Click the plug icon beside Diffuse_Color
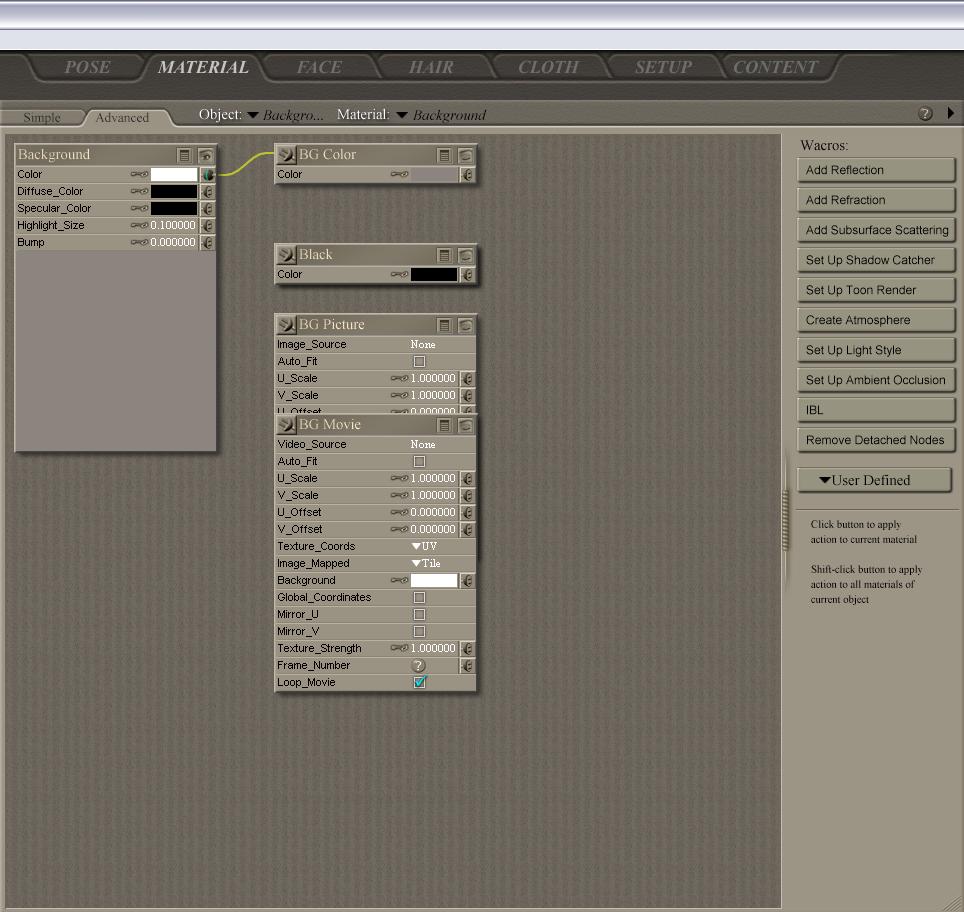Viewport: 964px width, 912px height. [x=207, y=192]
